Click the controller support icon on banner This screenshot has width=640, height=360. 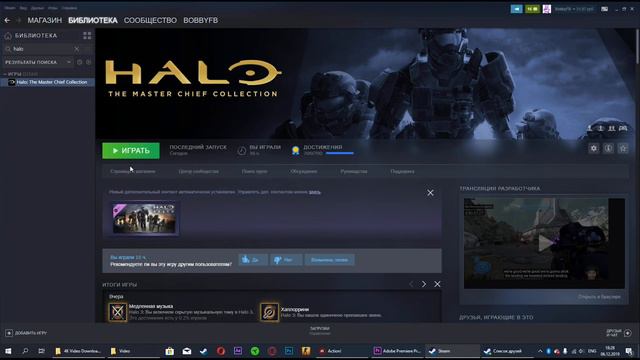623,128
